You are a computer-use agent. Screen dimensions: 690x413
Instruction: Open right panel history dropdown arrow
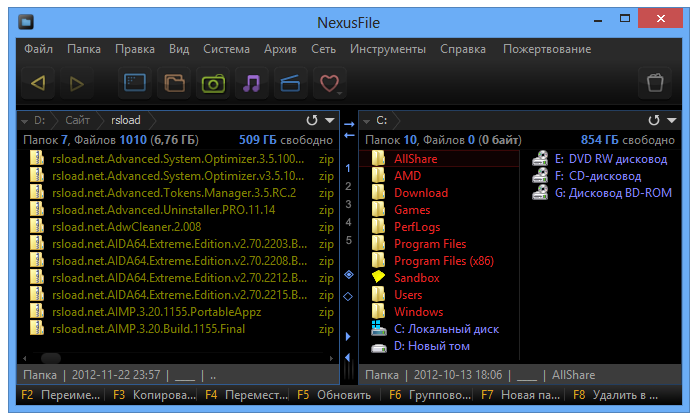click(x=672, y=120)
